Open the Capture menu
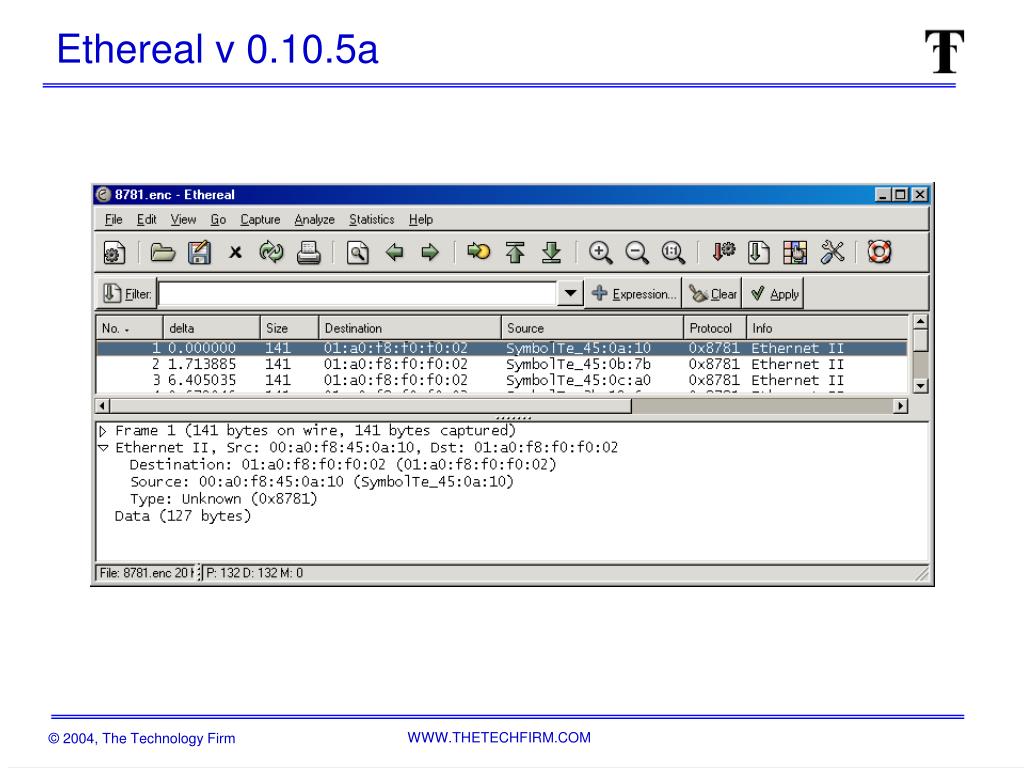This screenshot has height=768, width=1024. 260,219
